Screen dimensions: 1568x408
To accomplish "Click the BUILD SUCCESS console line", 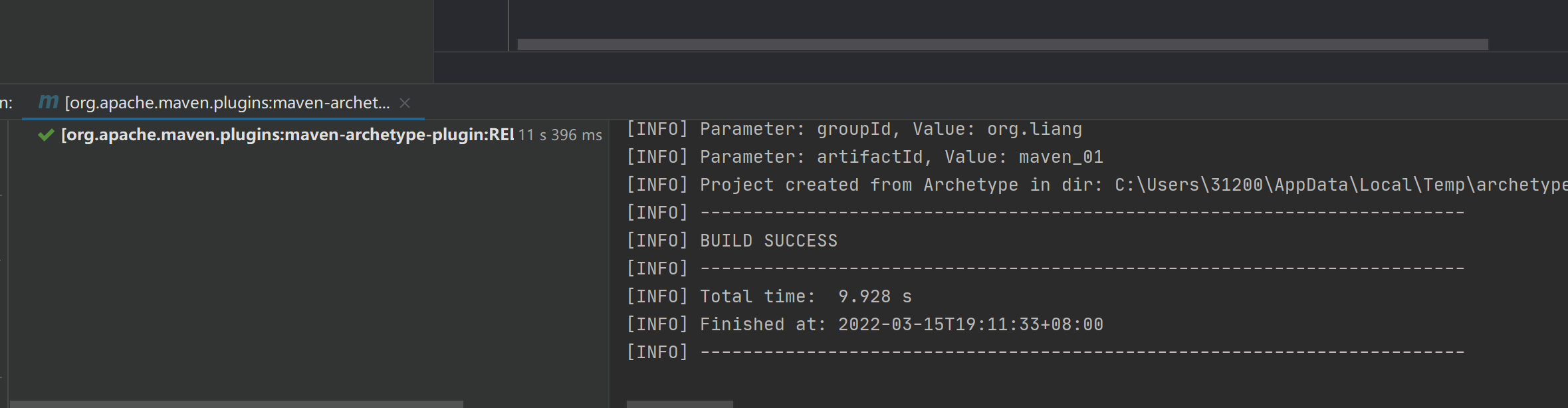I will 732,241.
